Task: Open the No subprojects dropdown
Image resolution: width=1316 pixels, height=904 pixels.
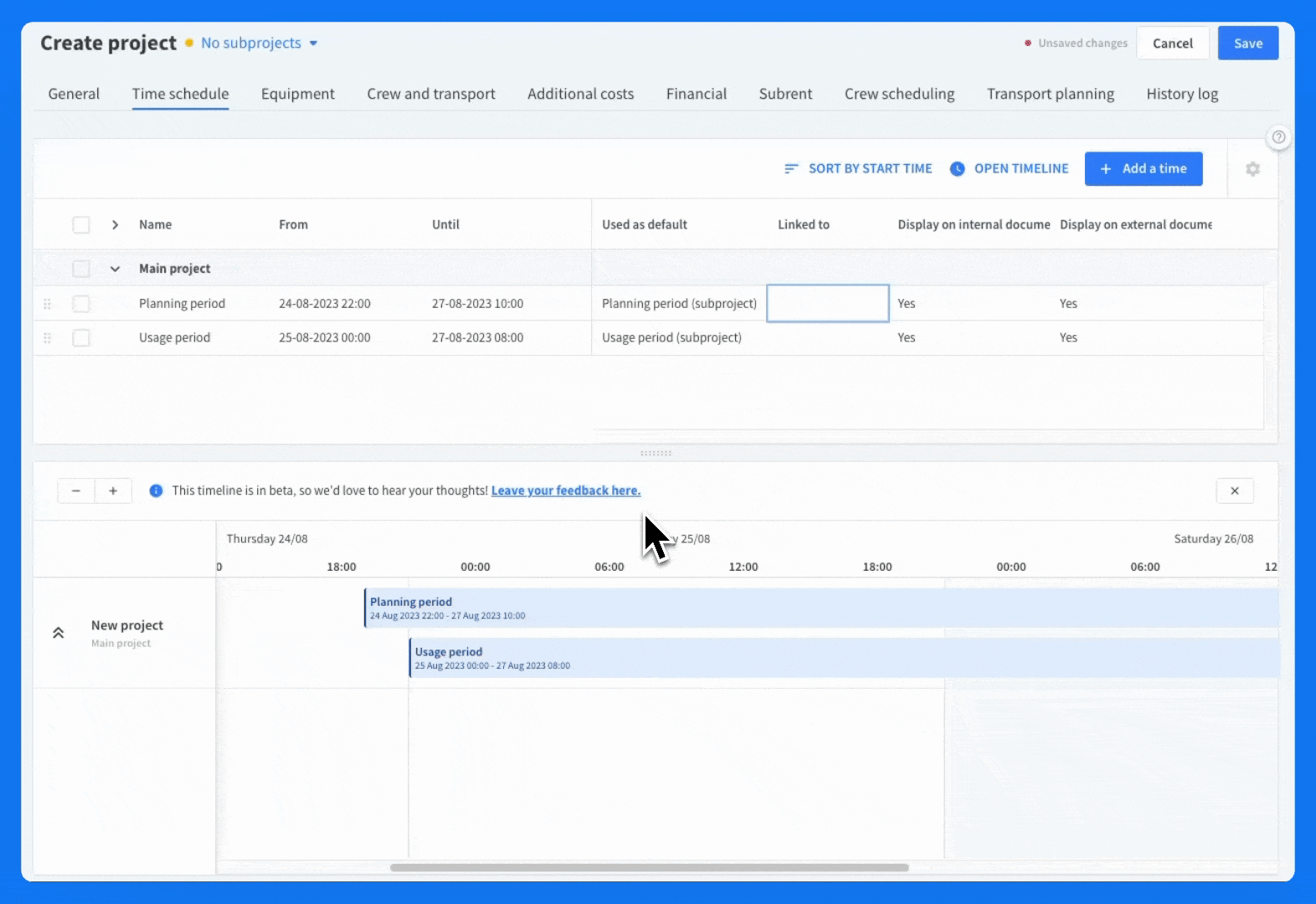Action: tap(260, 43)
